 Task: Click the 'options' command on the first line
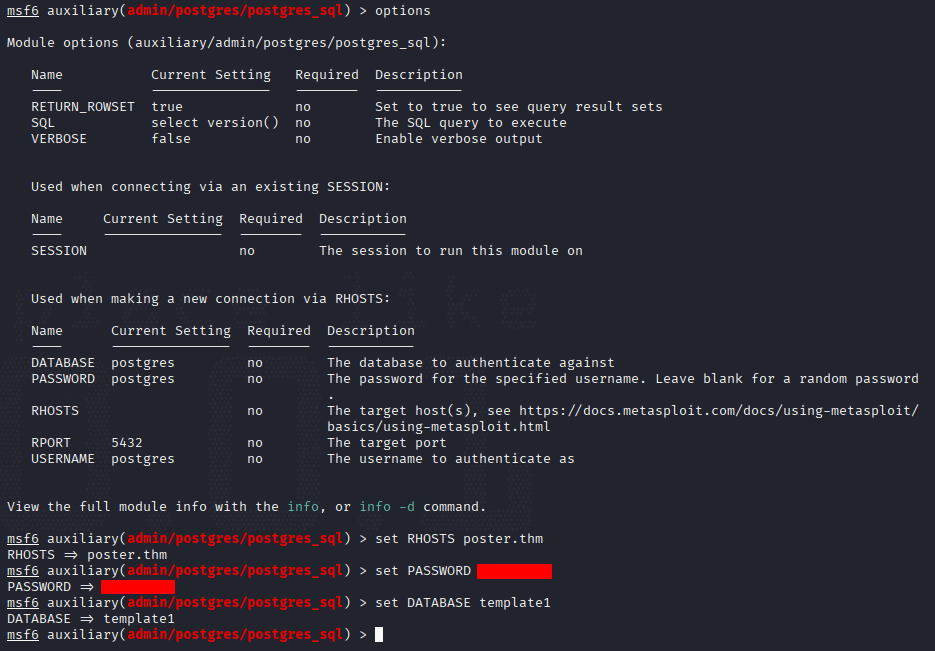coord(403,11)
